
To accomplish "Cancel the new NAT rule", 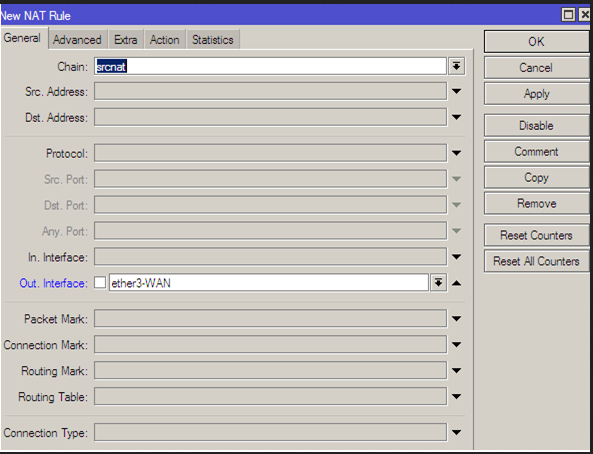I will 536,68.
